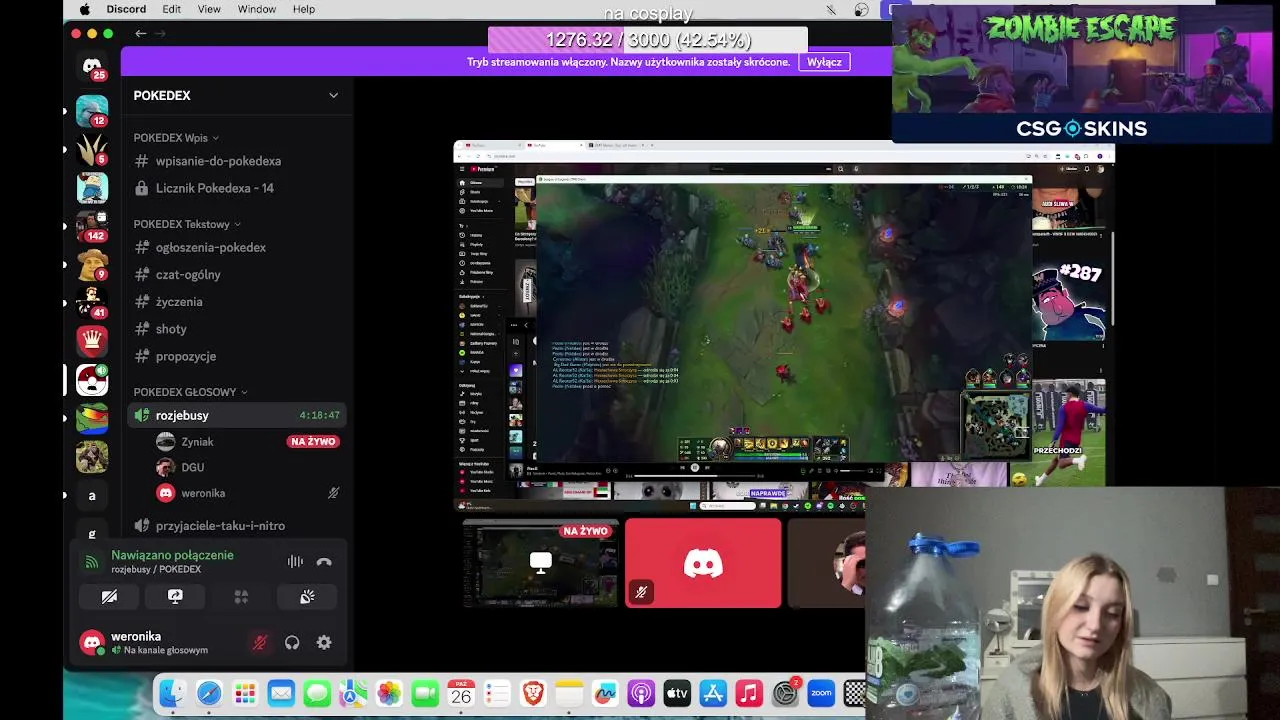Share your screen in voice panel
1280x720 pixels.
175,596
